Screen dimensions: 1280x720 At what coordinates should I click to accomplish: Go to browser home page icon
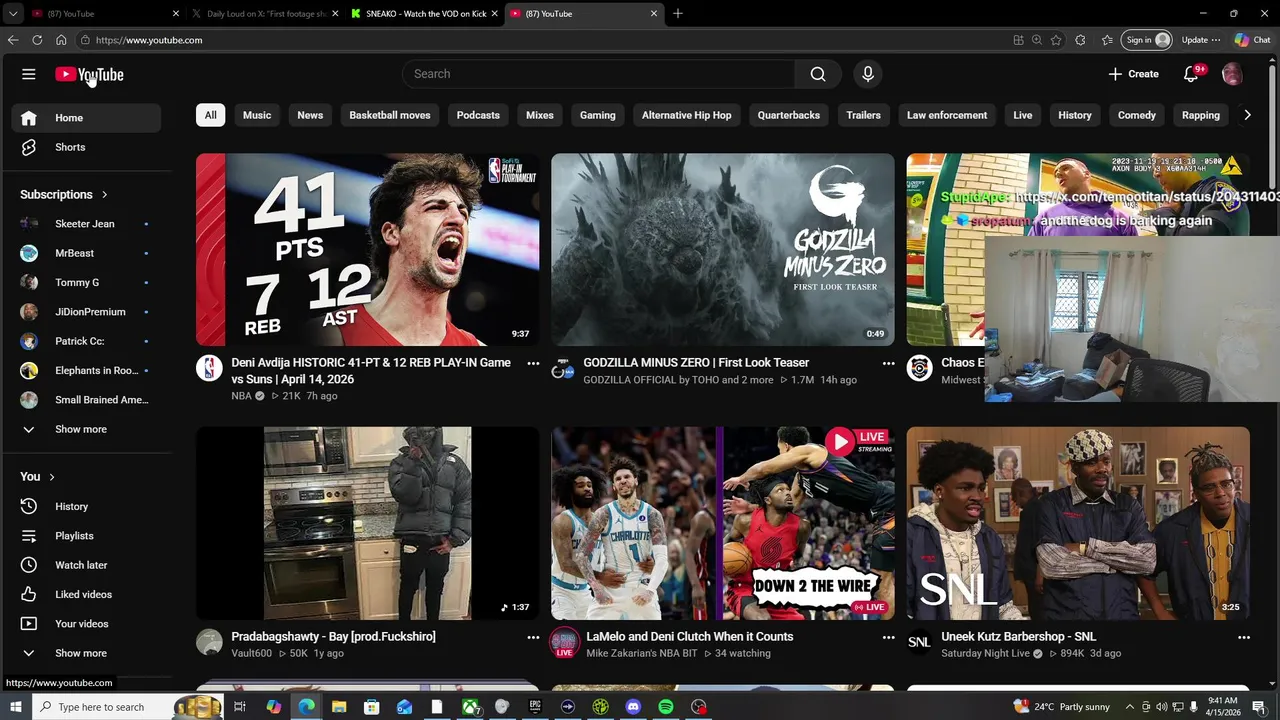[61, 40]
